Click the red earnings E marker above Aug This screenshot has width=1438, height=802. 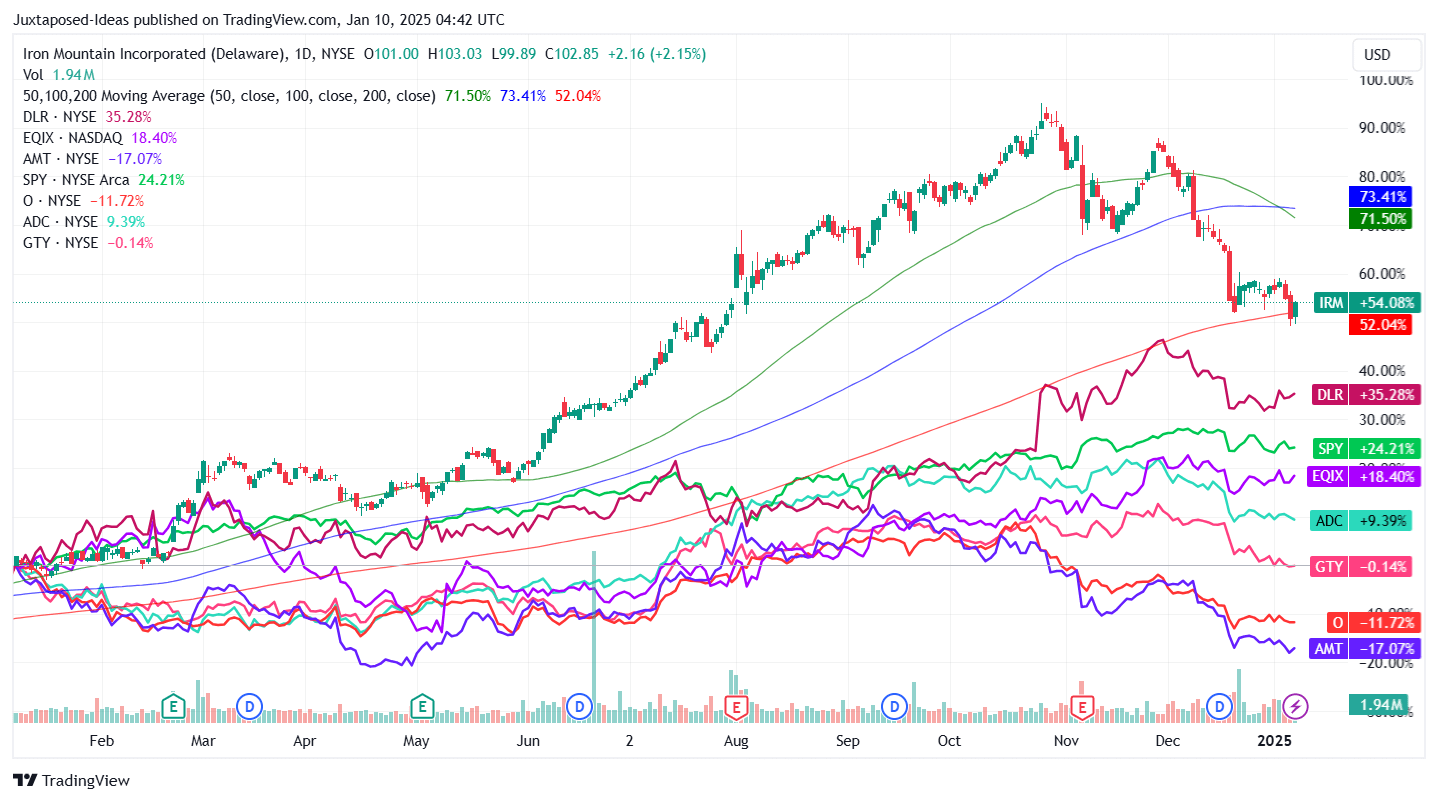pos(737,706)
